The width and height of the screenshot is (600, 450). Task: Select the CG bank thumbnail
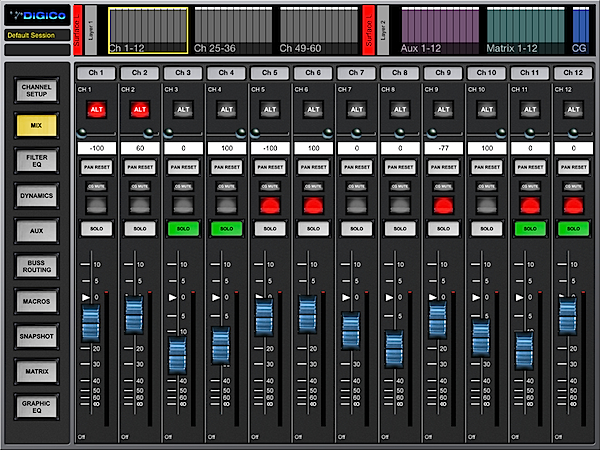tap(580, 30)
